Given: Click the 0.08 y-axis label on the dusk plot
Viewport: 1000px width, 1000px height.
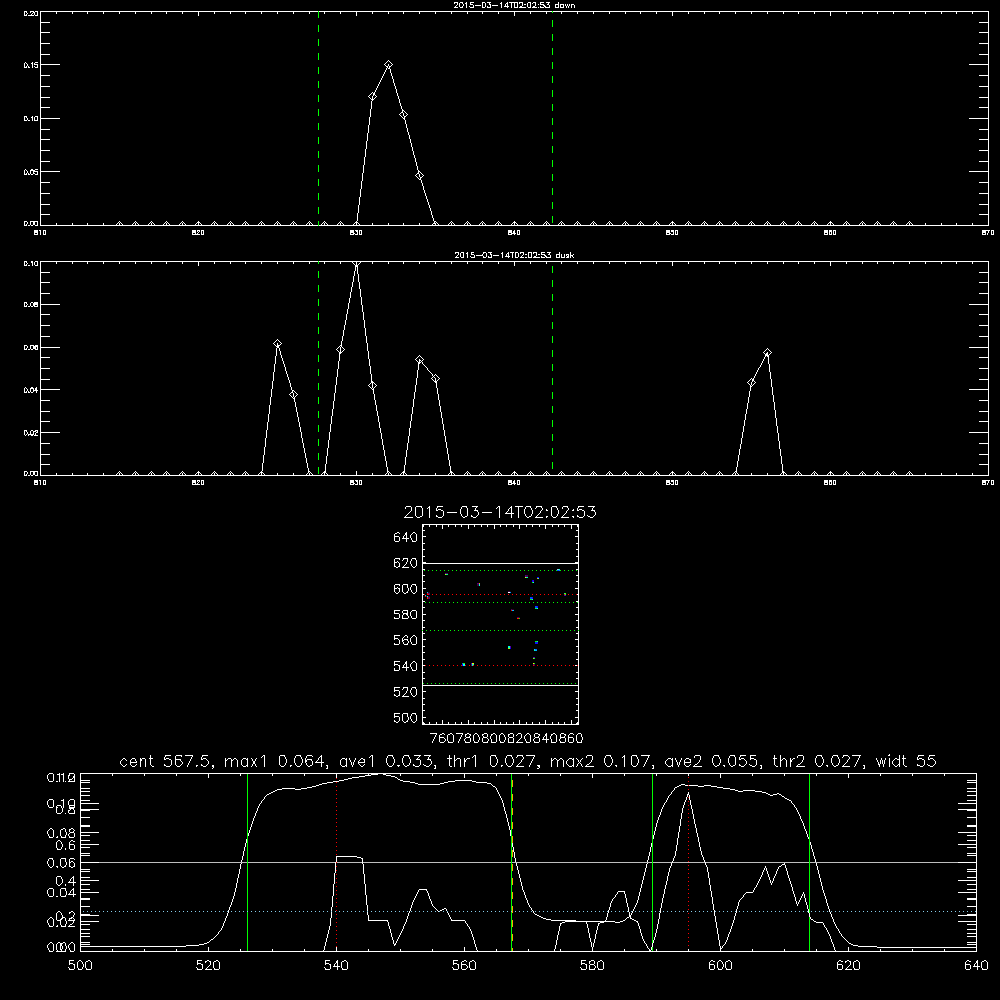Looking at the screenshot, I should [x=31, y=305].
